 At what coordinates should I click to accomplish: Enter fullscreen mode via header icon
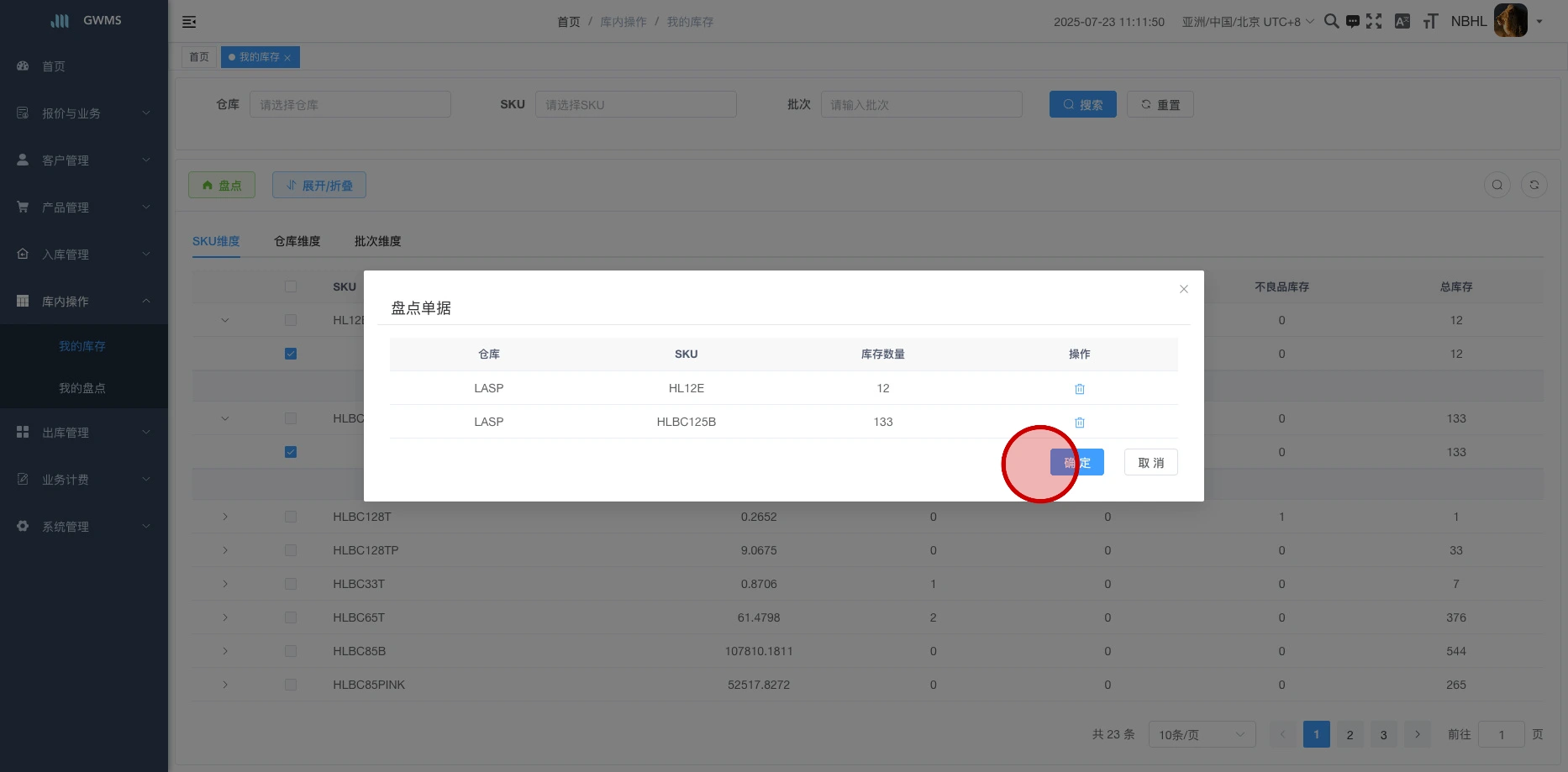[x=1374, y=22]
